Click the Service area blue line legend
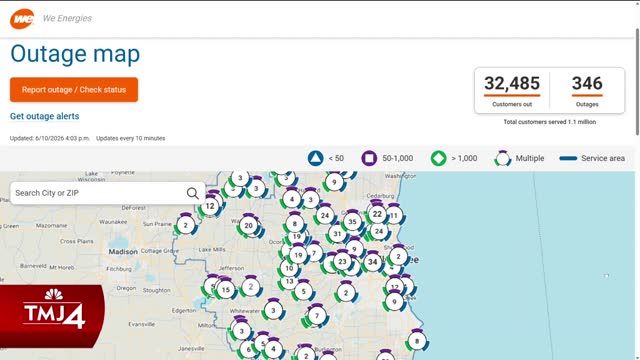 [x=568, y=158]
